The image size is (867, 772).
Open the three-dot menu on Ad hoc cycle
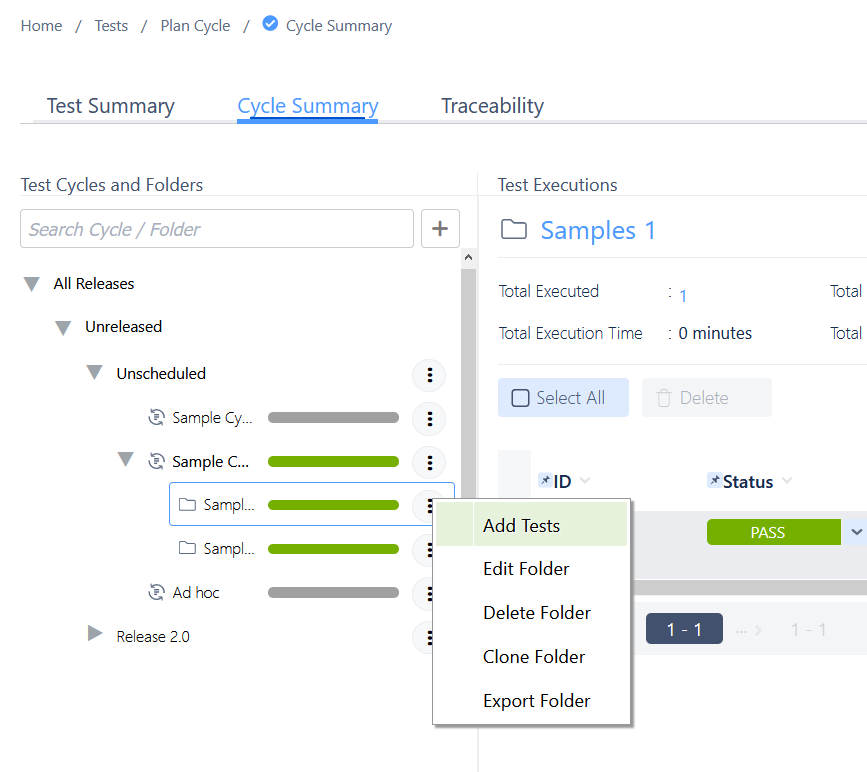click(429, 592)
